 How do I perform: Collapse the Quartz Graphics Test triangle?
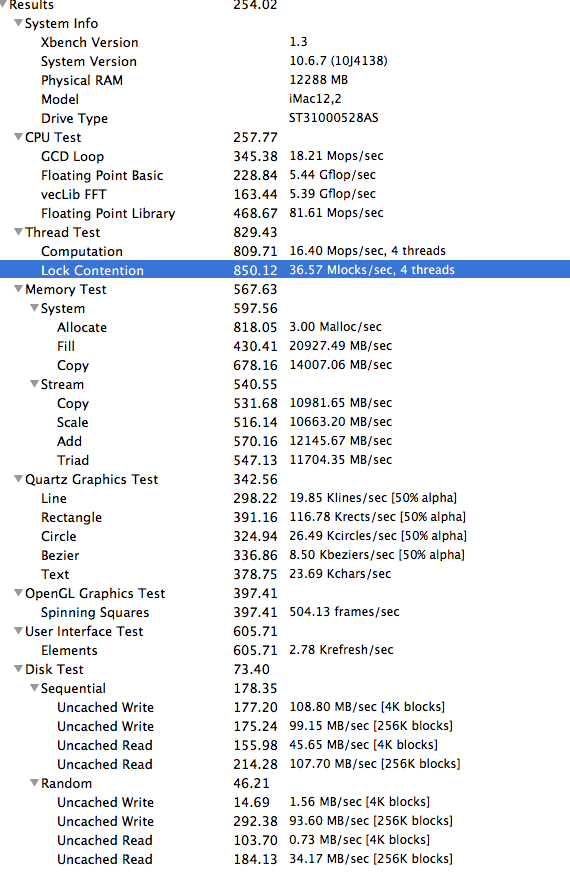[18, 479]
